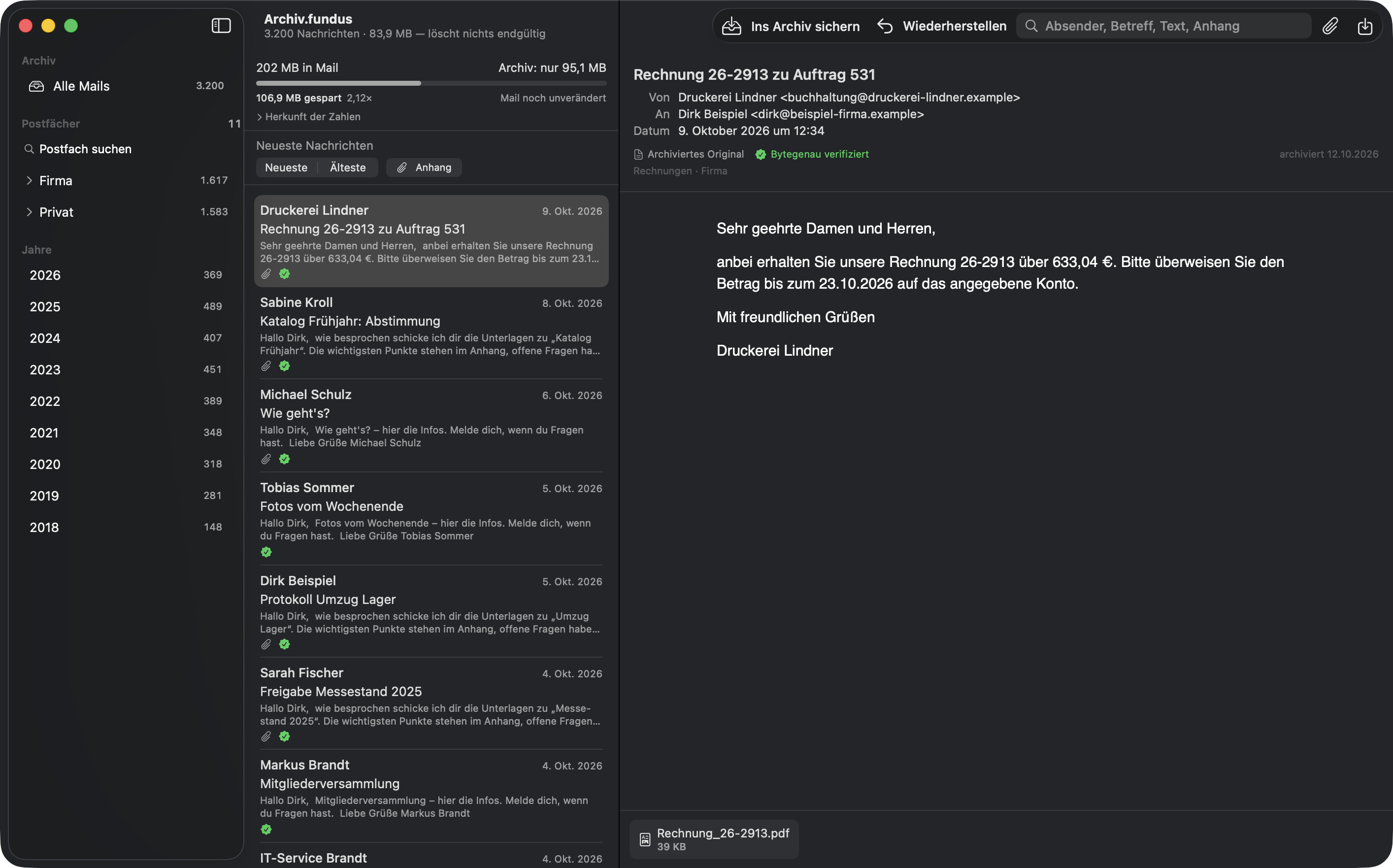Viewport: 1393px width, 868px height.
Task: Open Markus Brandt Mitgliederversammlung message
Action: (x=431, y=797)
